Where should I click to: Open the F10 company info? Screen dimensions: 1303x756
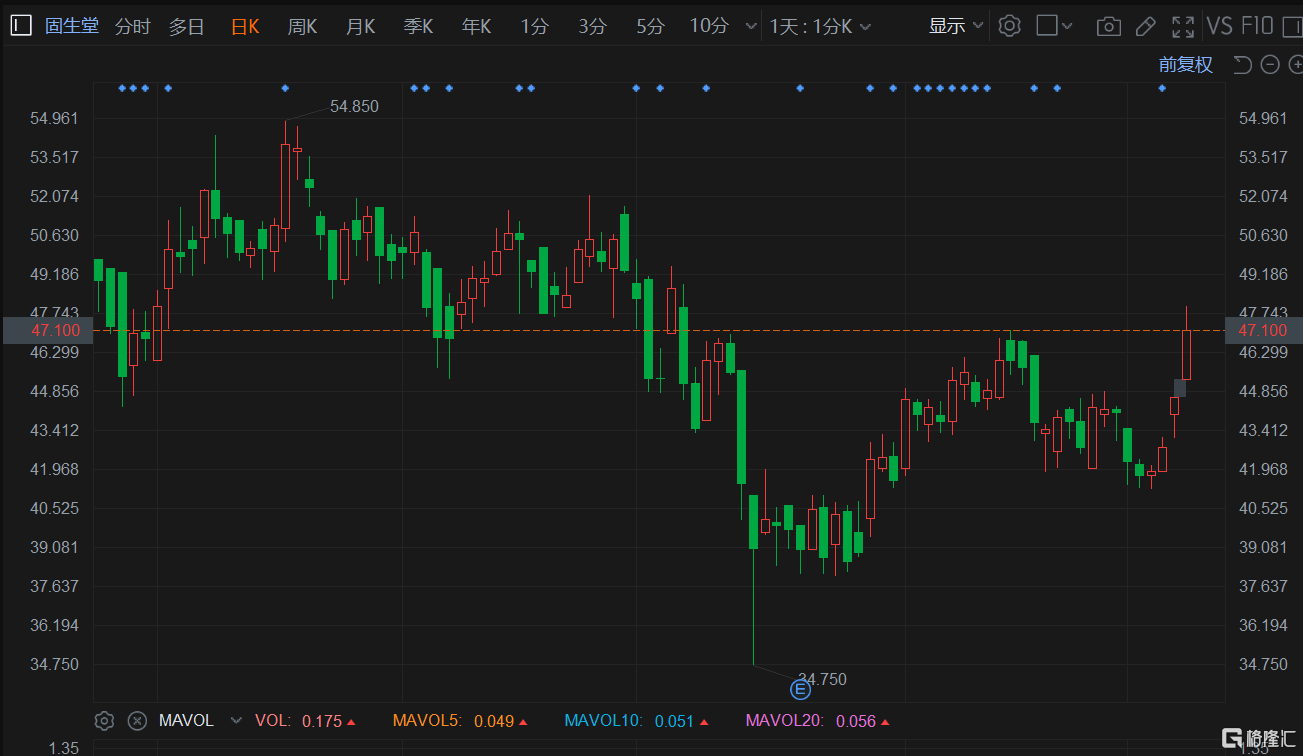coord(1257,26)
